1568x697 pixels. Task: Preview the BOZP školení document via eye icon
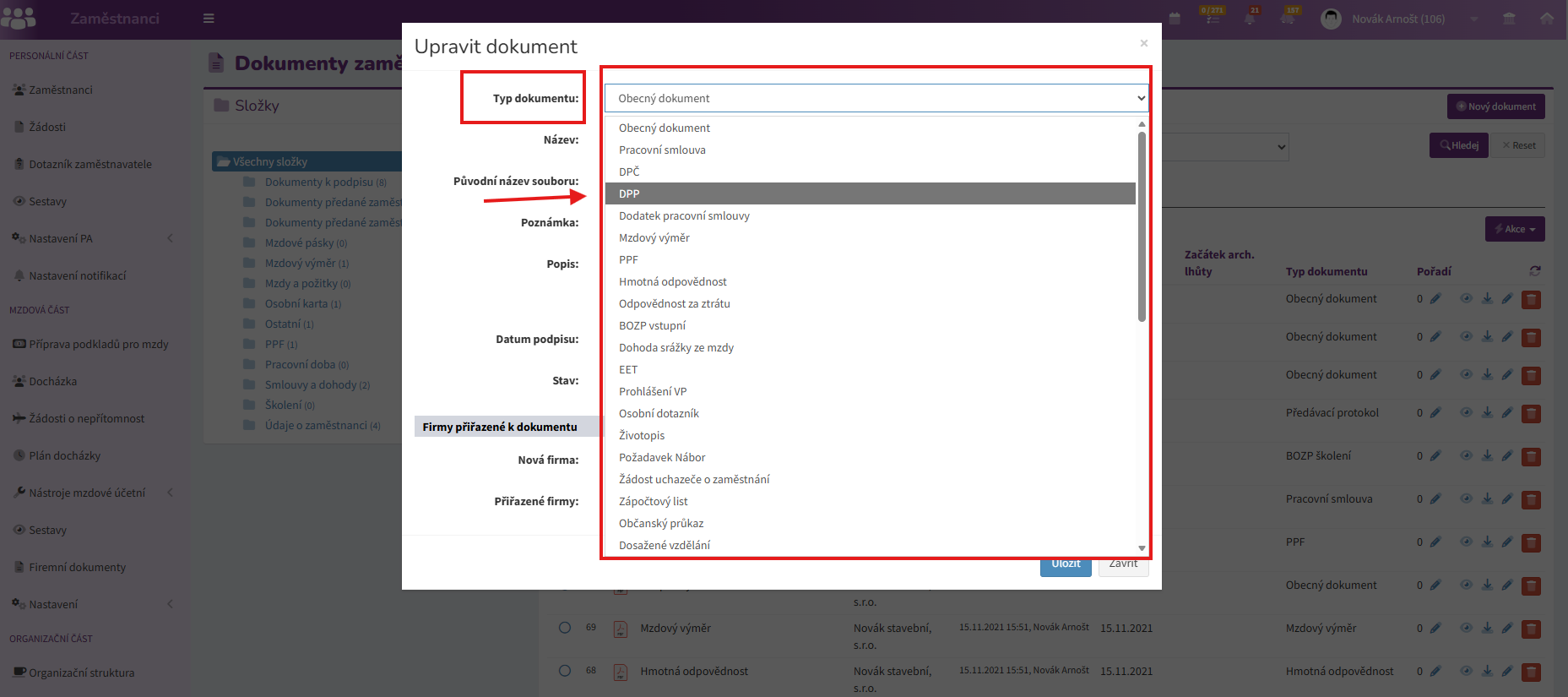point(1467,456)
